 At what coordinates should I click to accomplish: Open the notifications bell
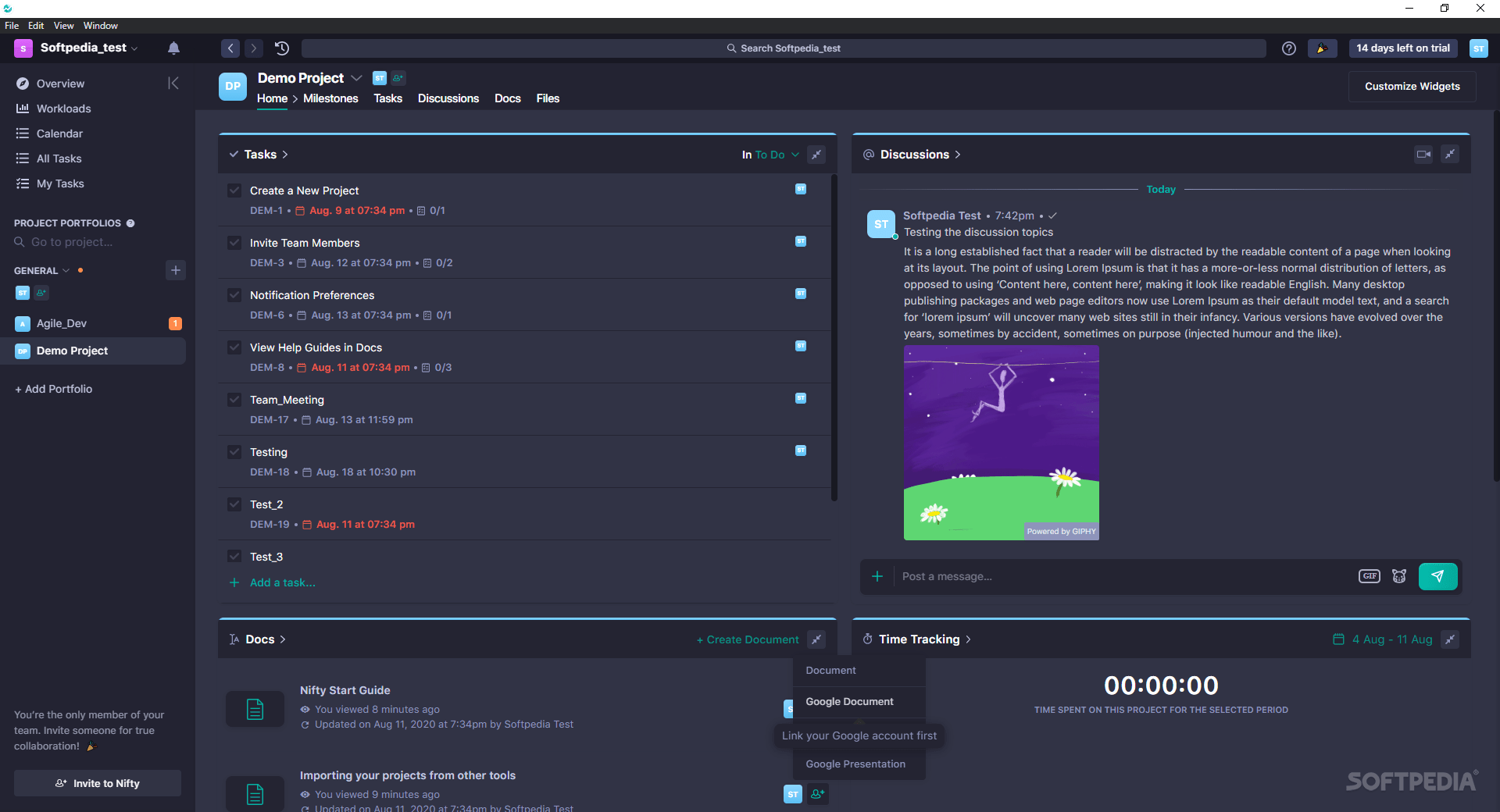coord(173,48)
